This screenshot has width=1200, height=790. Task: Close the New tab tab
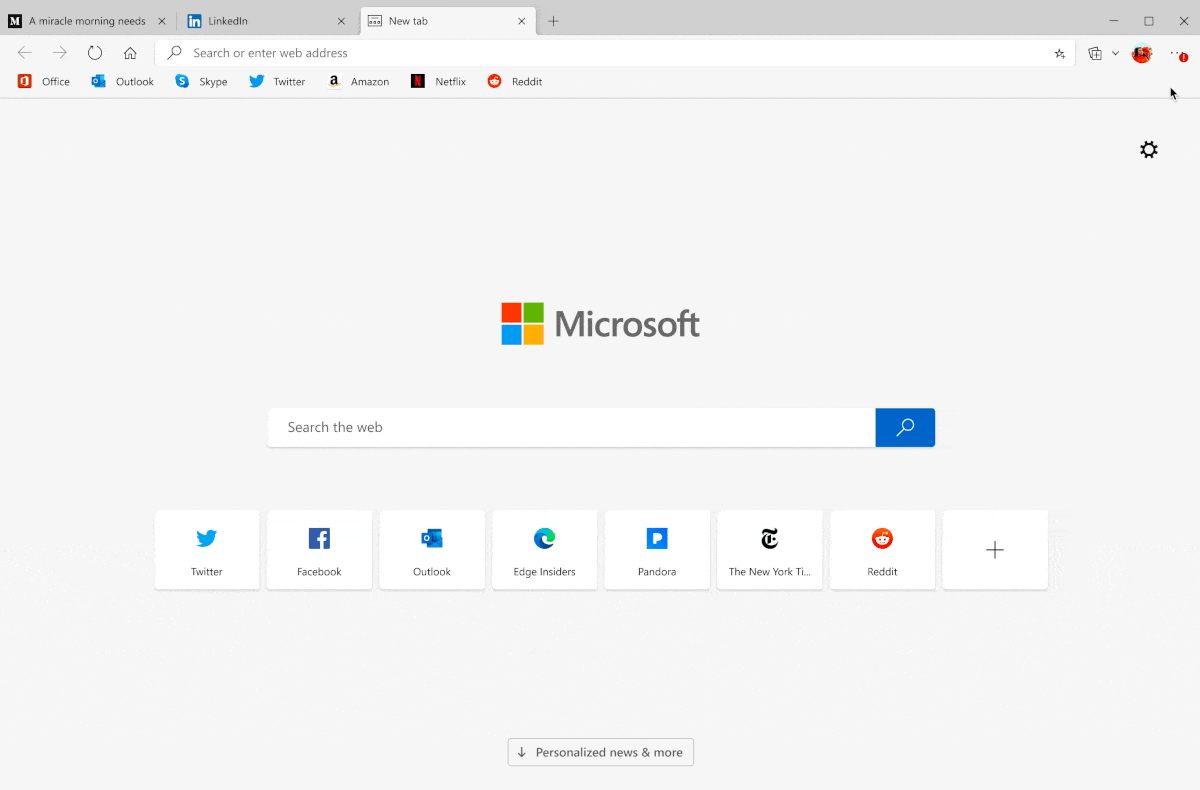(x=521, y=21)
